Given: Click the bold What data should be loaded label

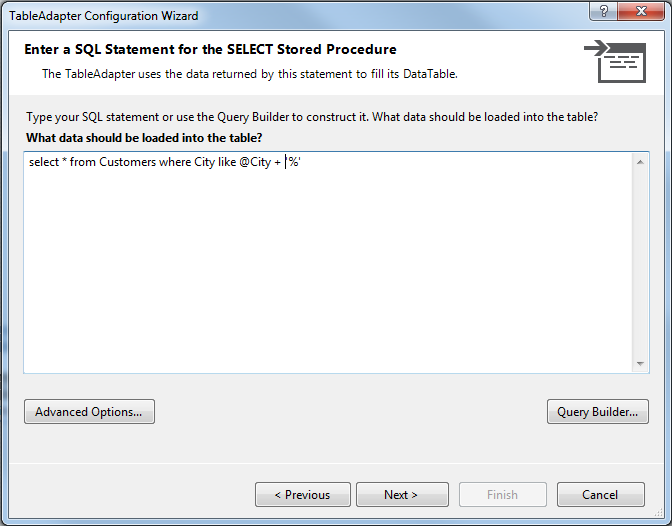Looking at the screenshot, I should pyautogui.click(x=144, y=138).
